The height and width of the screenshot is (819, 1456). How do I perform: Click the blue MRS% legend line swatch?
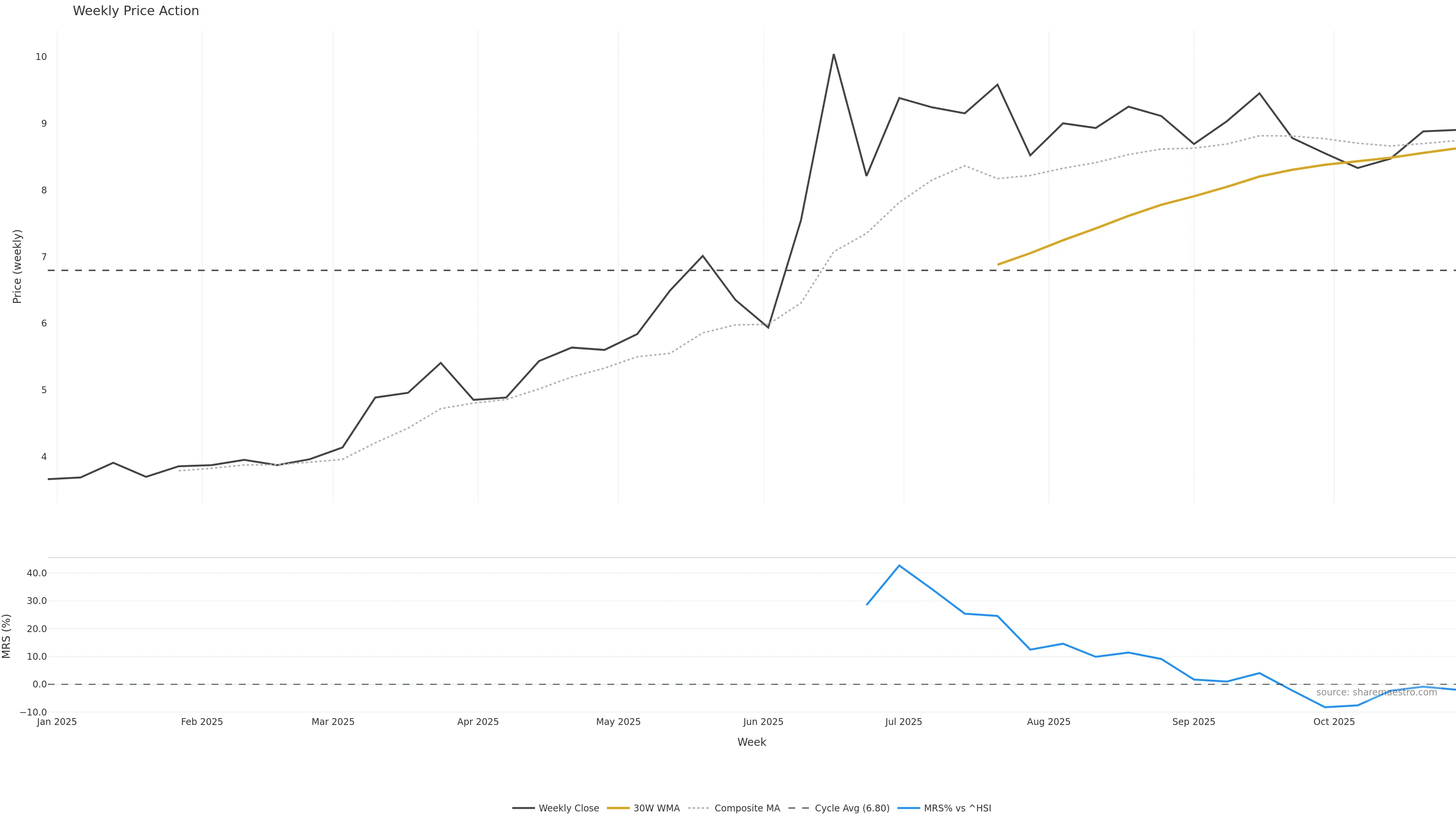[908, 808]
